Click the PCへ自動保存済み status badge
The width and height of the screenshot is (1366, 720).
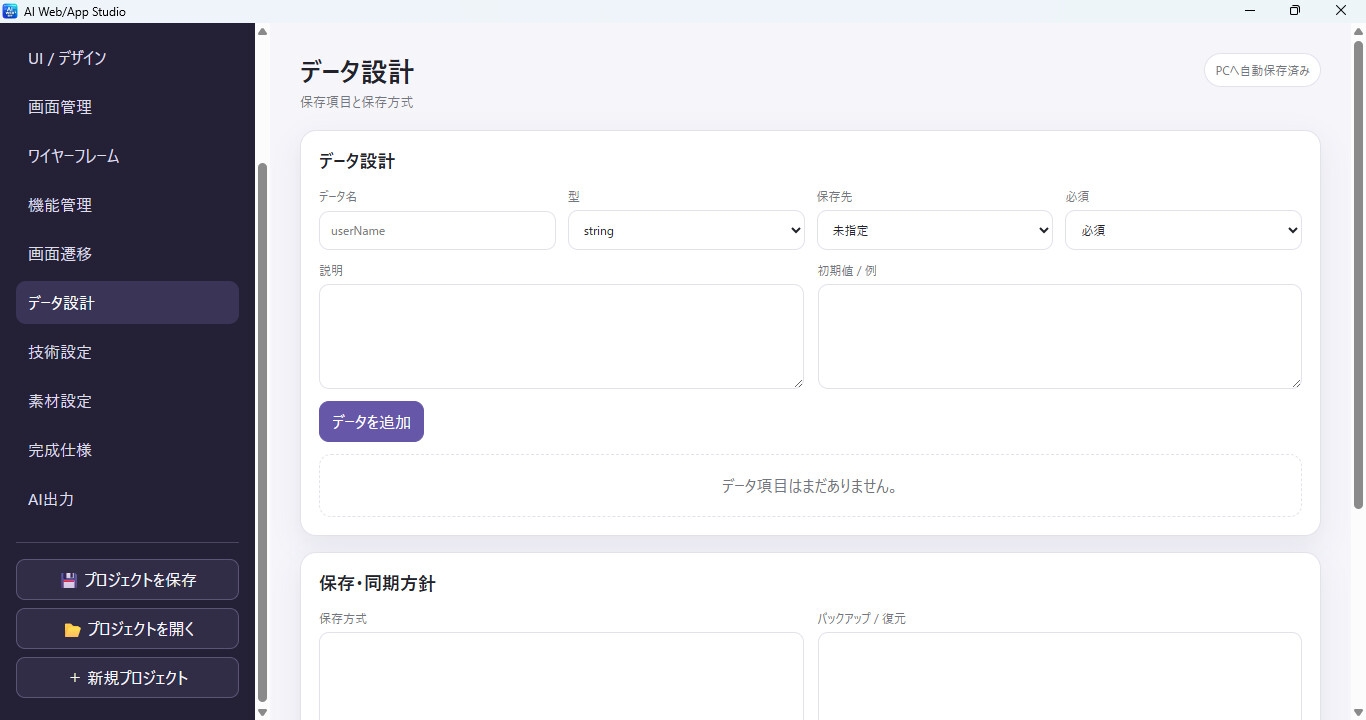coord(1262,71)
